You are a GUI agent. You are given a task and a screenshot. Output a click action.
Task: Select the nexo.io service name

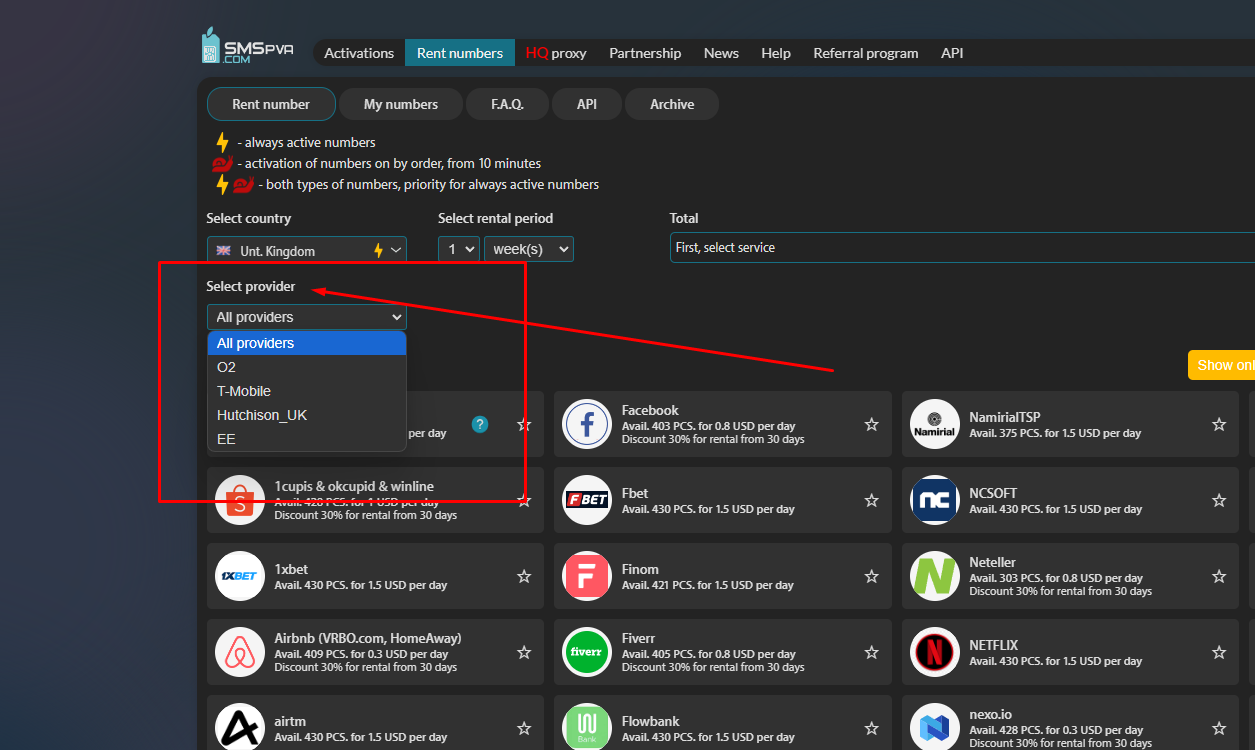click(x=991, y=714)
